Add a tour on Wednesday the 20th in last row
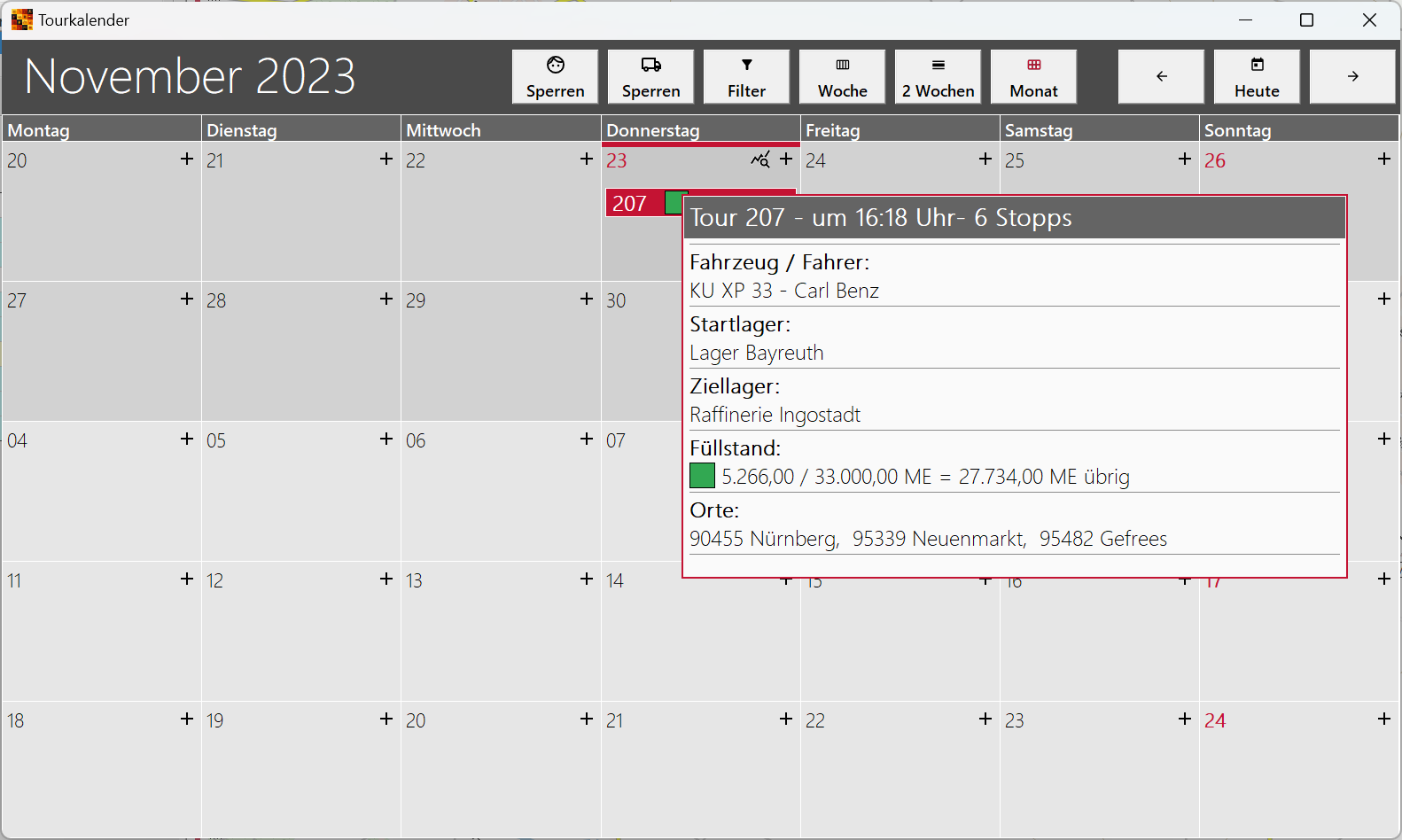Viewport: 1402px width, 840px height. (x=586, y=719)
